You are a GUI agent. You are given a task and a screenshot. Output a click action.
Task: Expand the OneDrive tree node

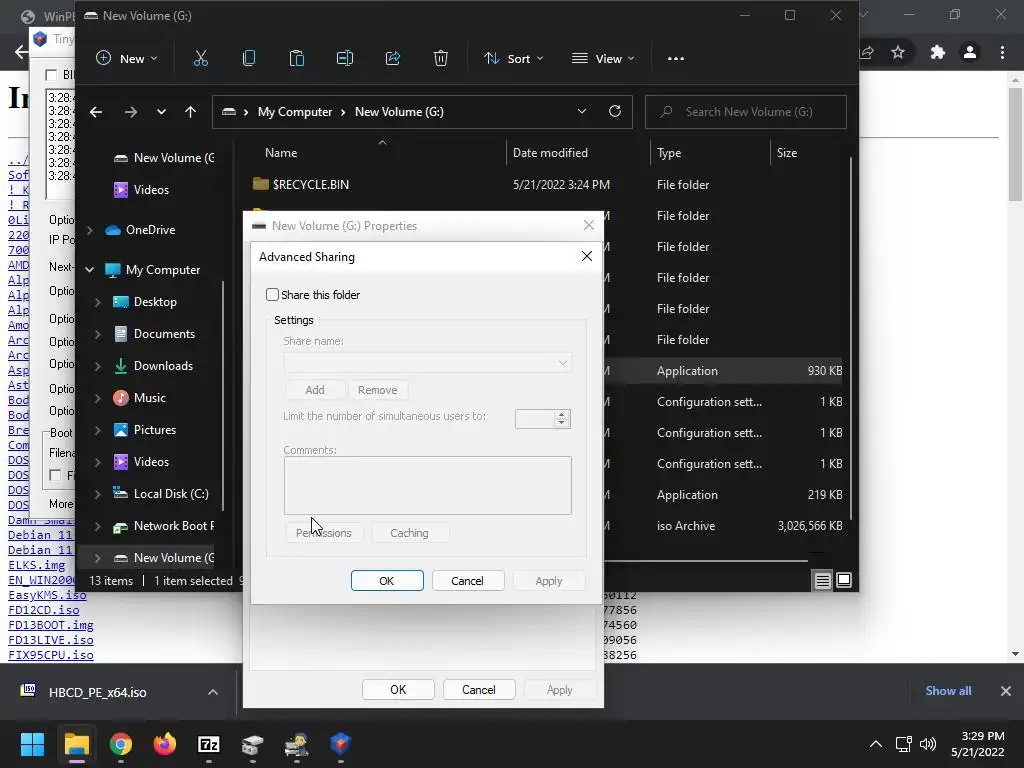point(89,230)
